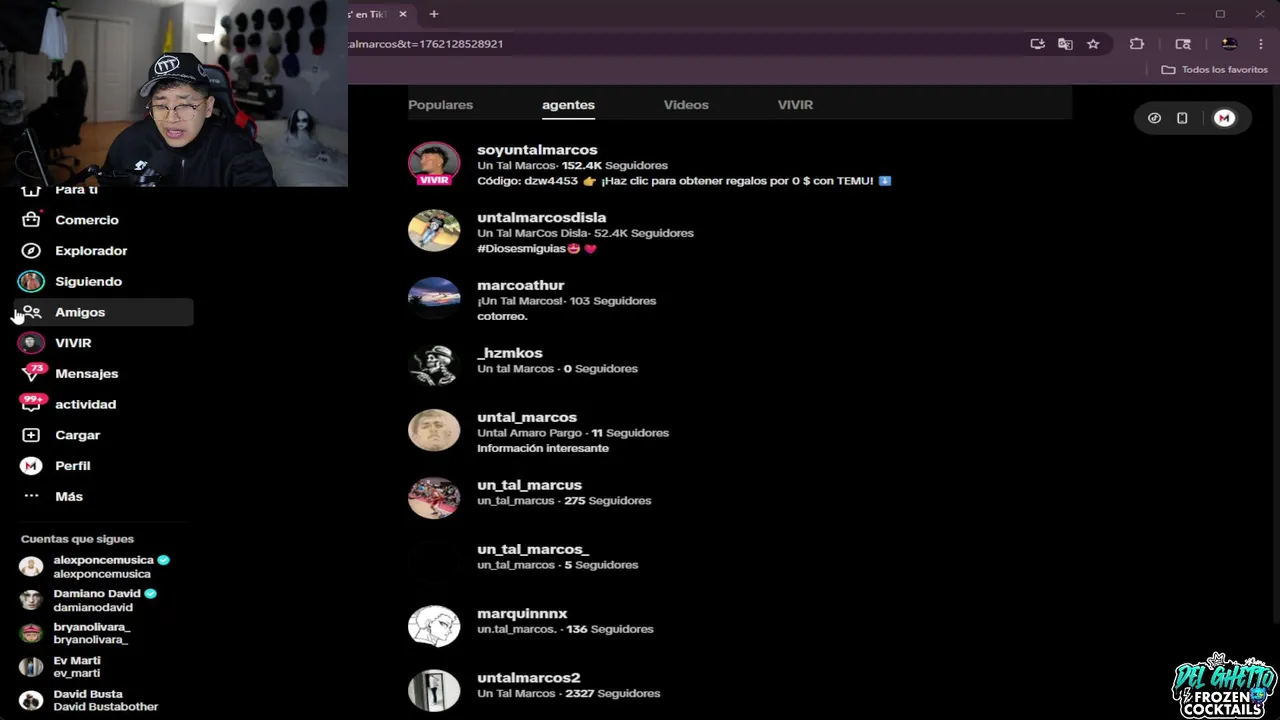Image resolution: width=1280 pixels, height=720 pixels.
Task: Select the agentes tab
Action: click(x=568, y=104)
